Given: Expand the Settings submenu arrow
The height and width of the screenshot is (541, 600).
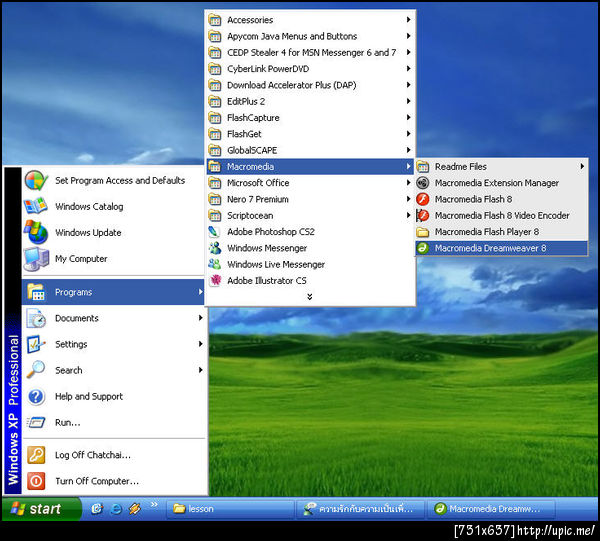Looking at the screenshot, I should (200, 344).
